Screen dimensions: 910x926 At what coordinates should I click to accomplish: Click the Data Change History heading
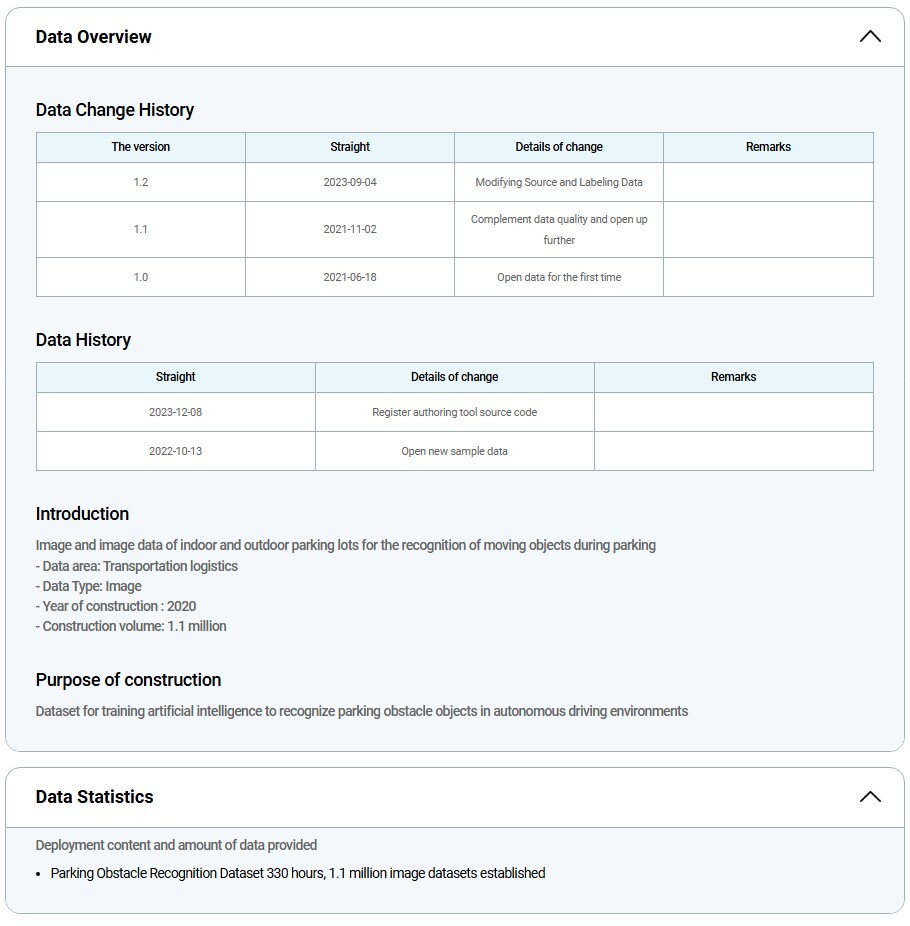point(115,110)
